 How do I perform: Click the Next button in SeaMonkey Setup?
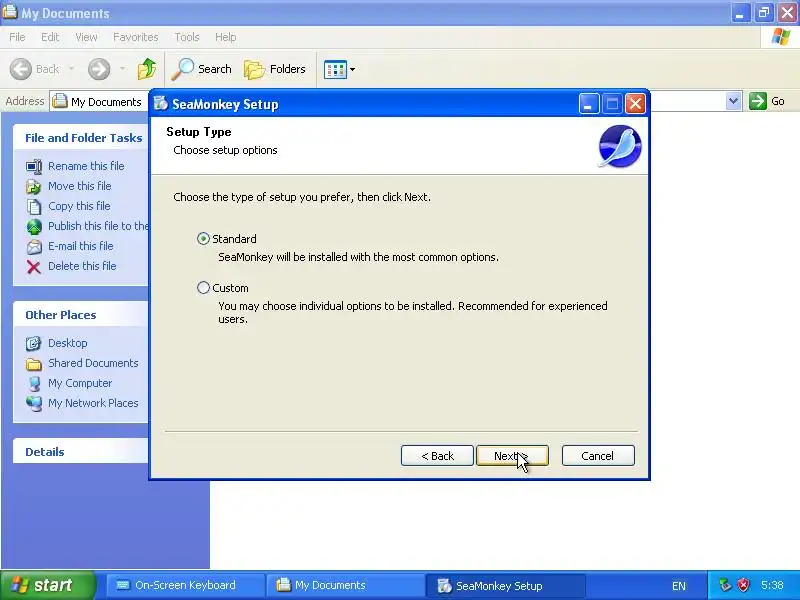(512, 456)
